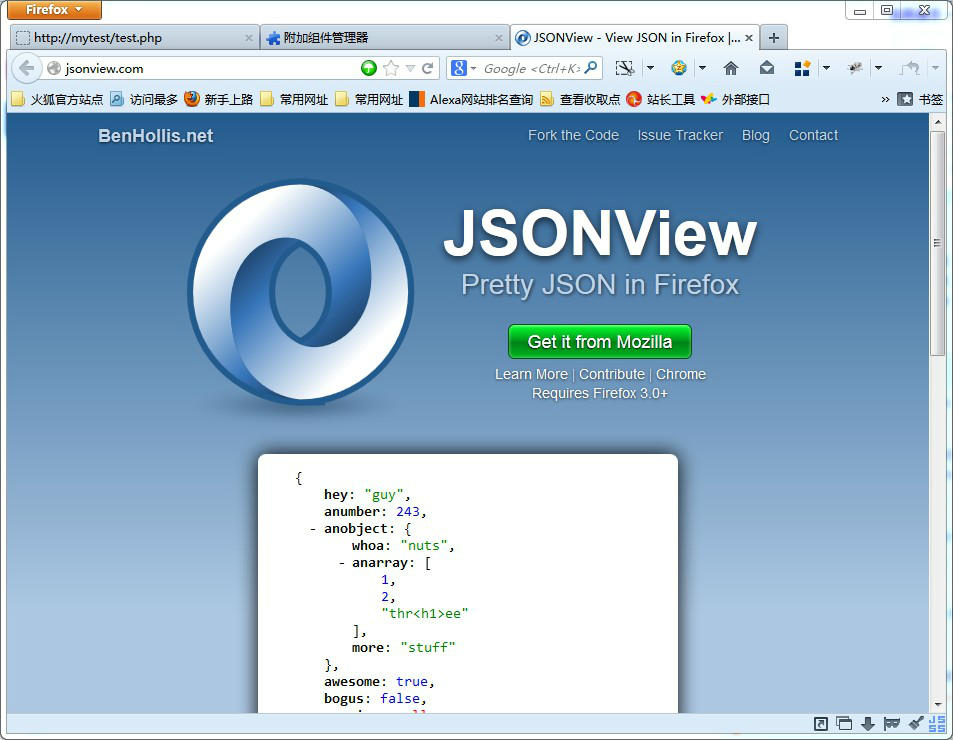
Task: Open the 站长工具 bookmark
Action: (661, 99)
